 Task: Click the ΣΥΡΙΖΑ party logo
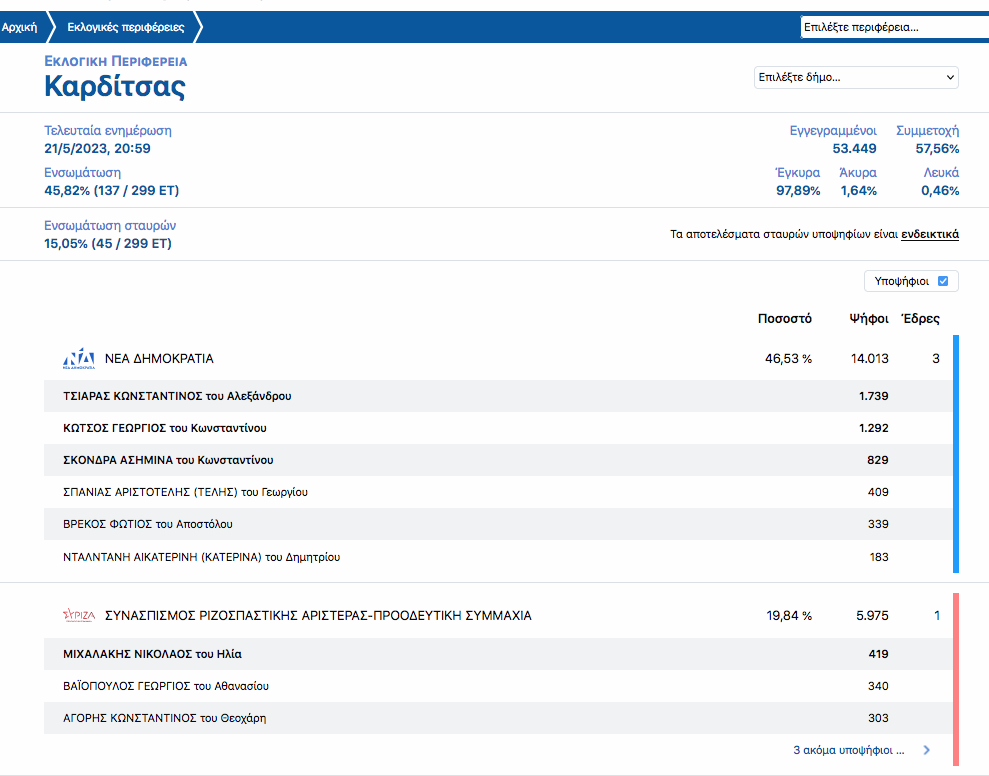(78, 616)
